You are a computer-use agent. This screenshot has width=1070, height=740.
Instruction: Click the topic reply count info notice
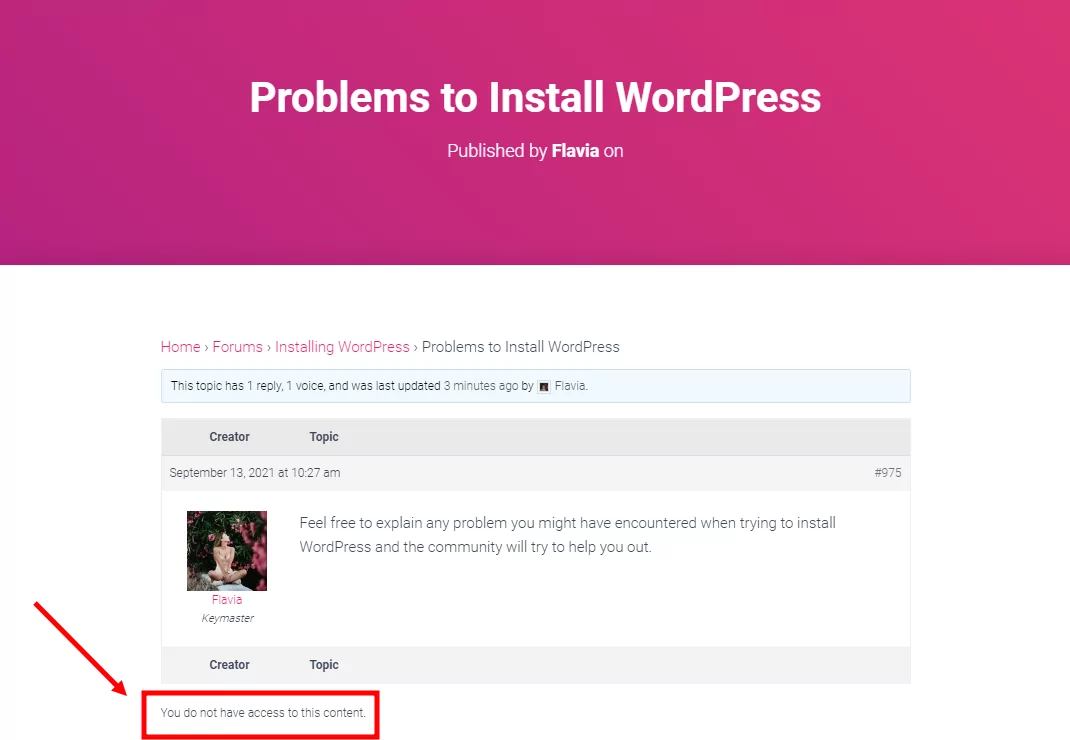536,386
